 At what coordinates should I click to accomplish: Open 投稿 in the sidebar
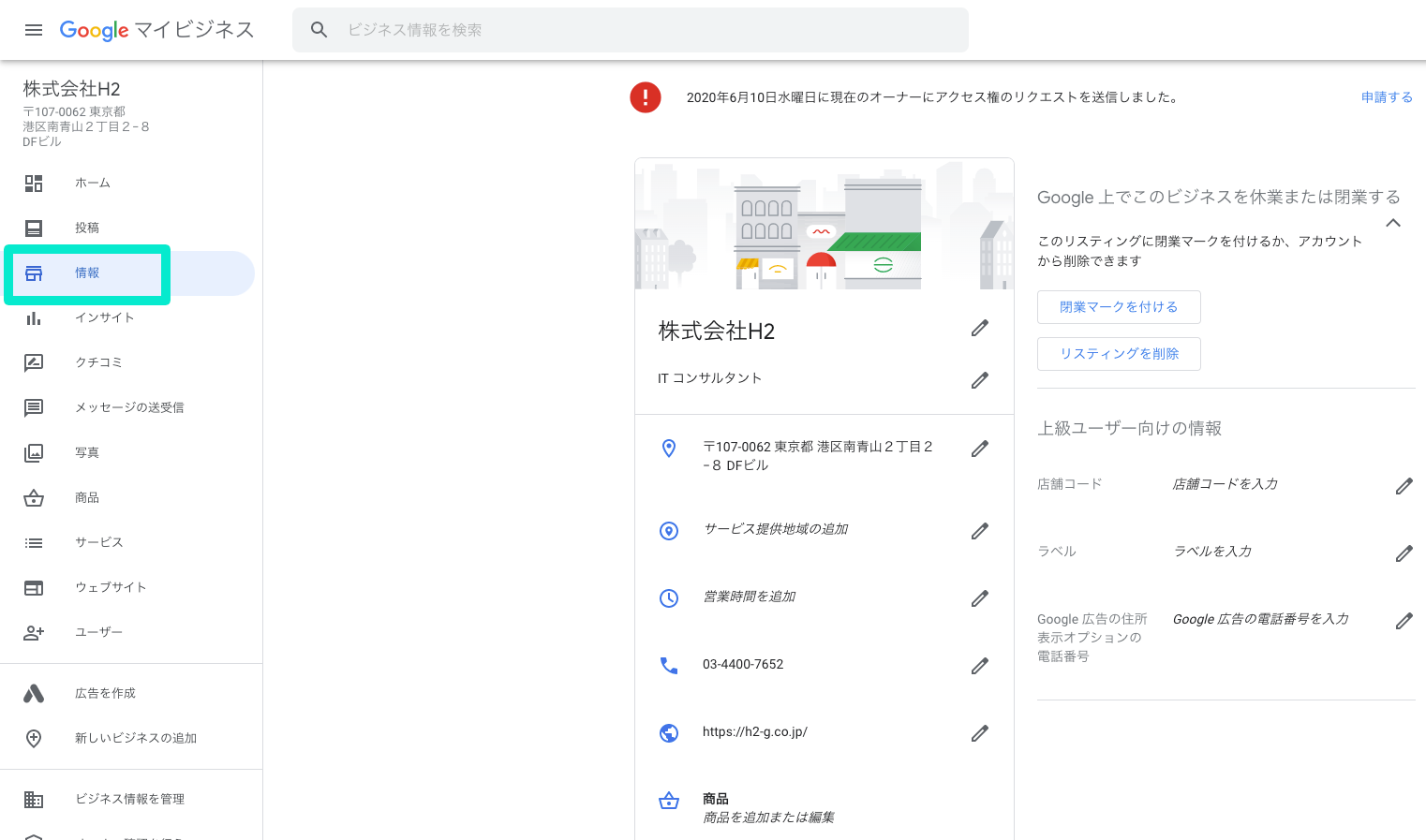127,228
